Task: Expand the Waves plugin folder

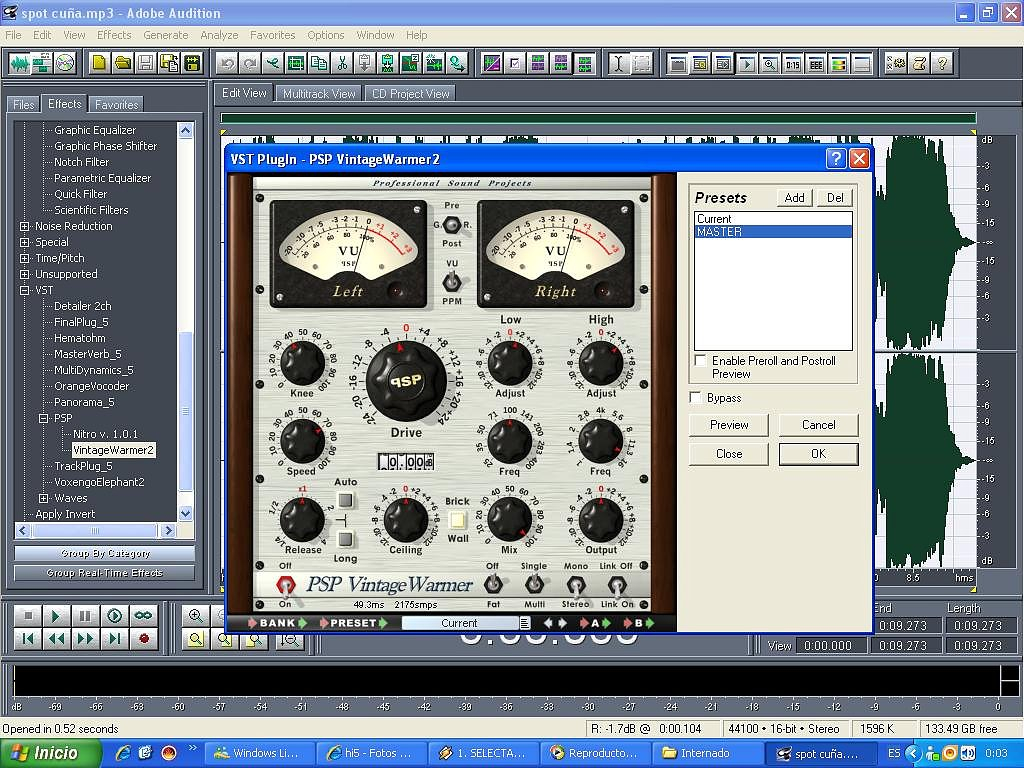Action: pos(43,498)
